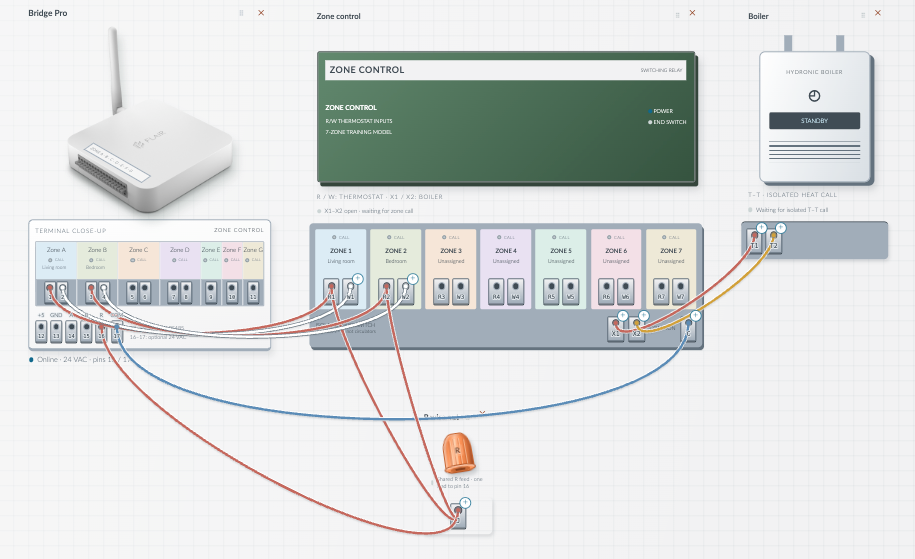Select Bridge Pro pin 14
Screen dimensions: 915x559
[x=71, y=331]
